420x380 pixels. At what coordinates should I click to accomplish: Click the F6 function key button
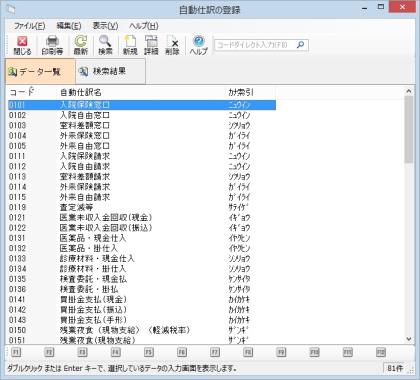point(182,352)
